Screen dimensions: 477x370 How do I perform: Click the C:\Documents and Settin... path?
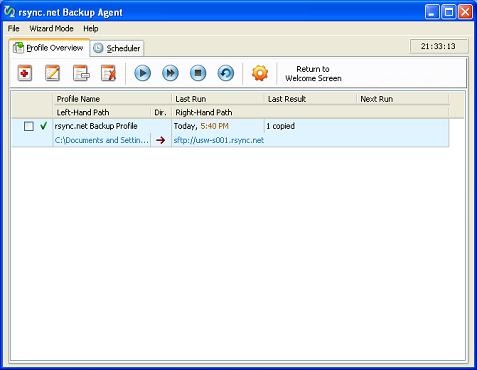coord(102,140)
